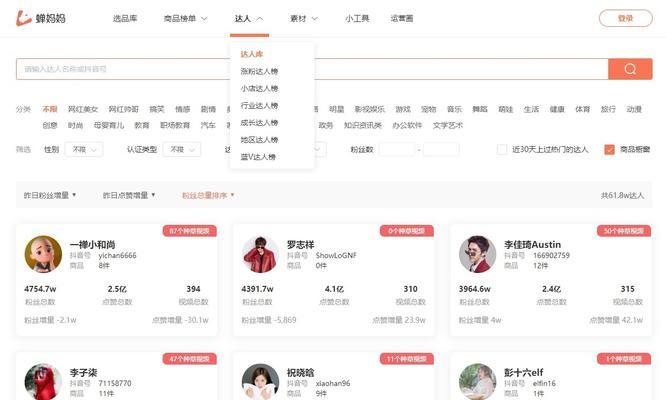Open the 一禅小和尚 name link
Viewport: 666px width, 400px height.
point(93,245)
